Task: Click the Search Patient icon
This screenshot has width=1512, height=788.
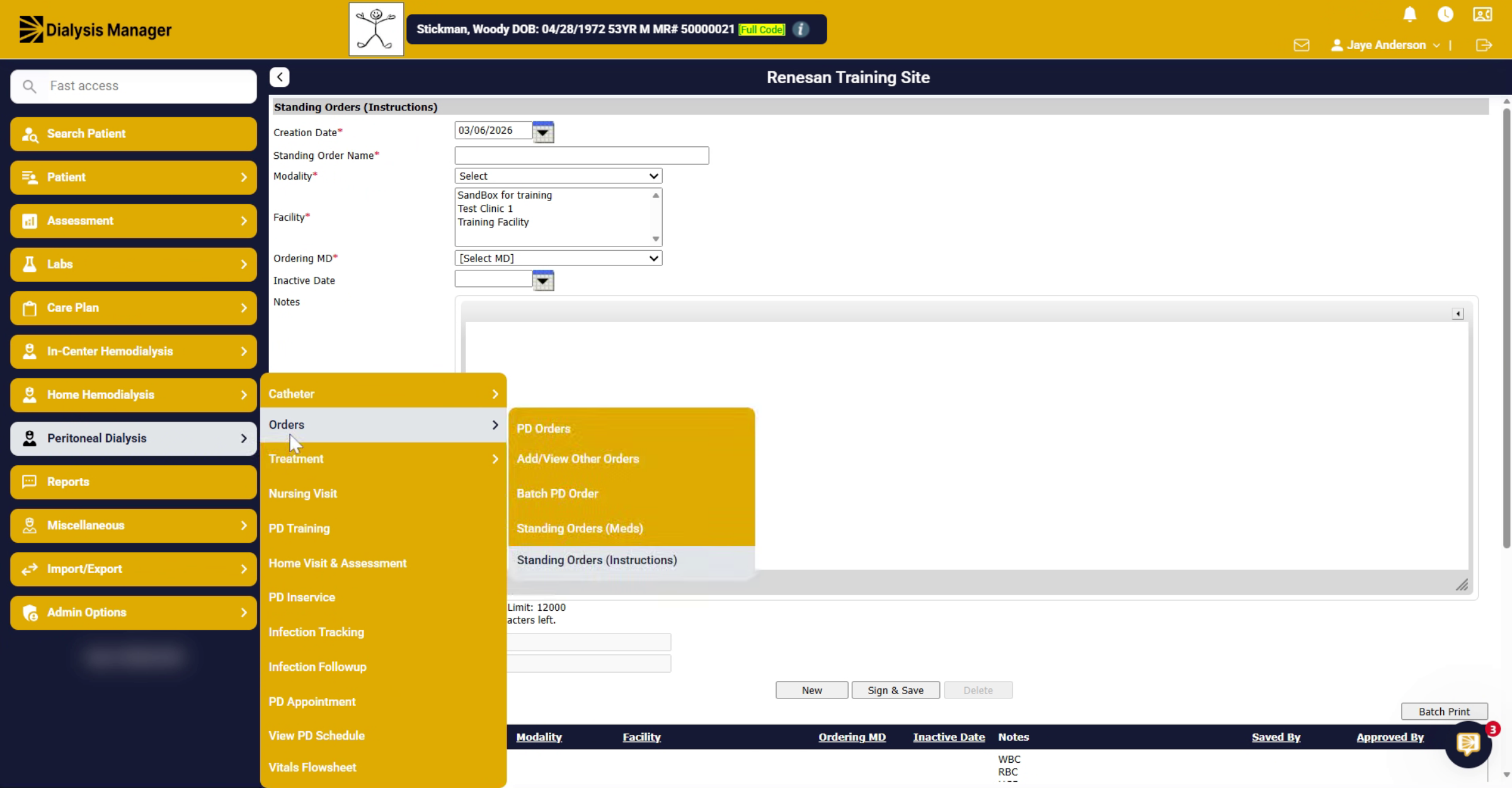Action: [30, 134]
